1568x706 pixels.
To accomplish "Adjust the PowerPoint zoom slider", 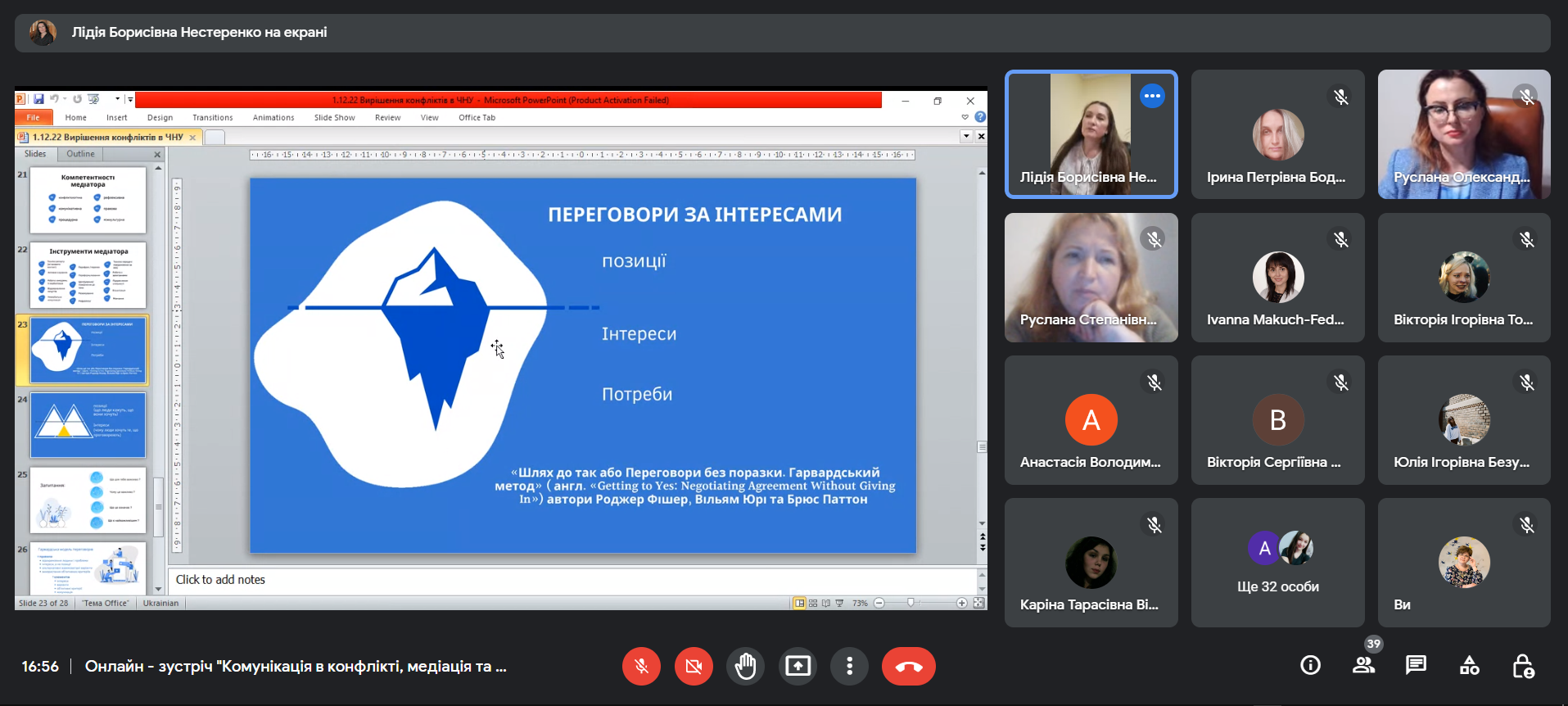I will pyautogui.click(x=911, y=603).
